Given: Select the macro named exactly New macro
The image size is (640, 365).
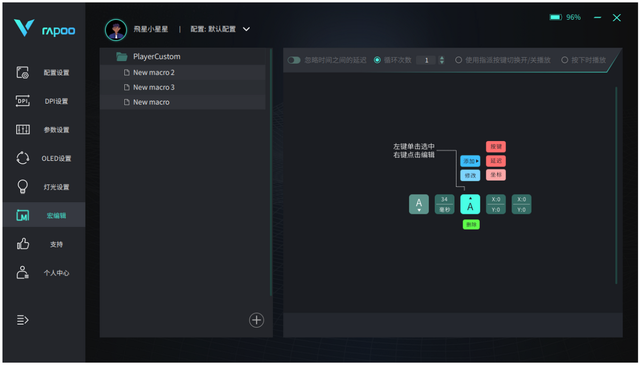Looking at the screenshot, I should point(182,102).
